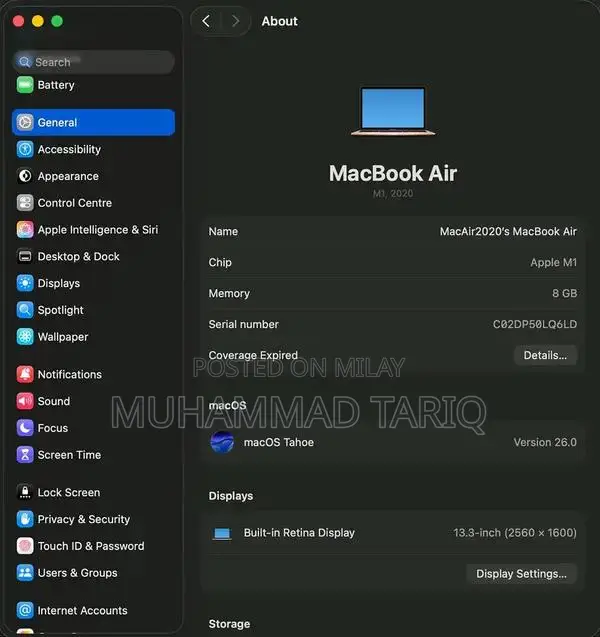The height and width of the screenshot is (637, 600).
Task: Open the Battery settings icon
Action: pos(25,85)
